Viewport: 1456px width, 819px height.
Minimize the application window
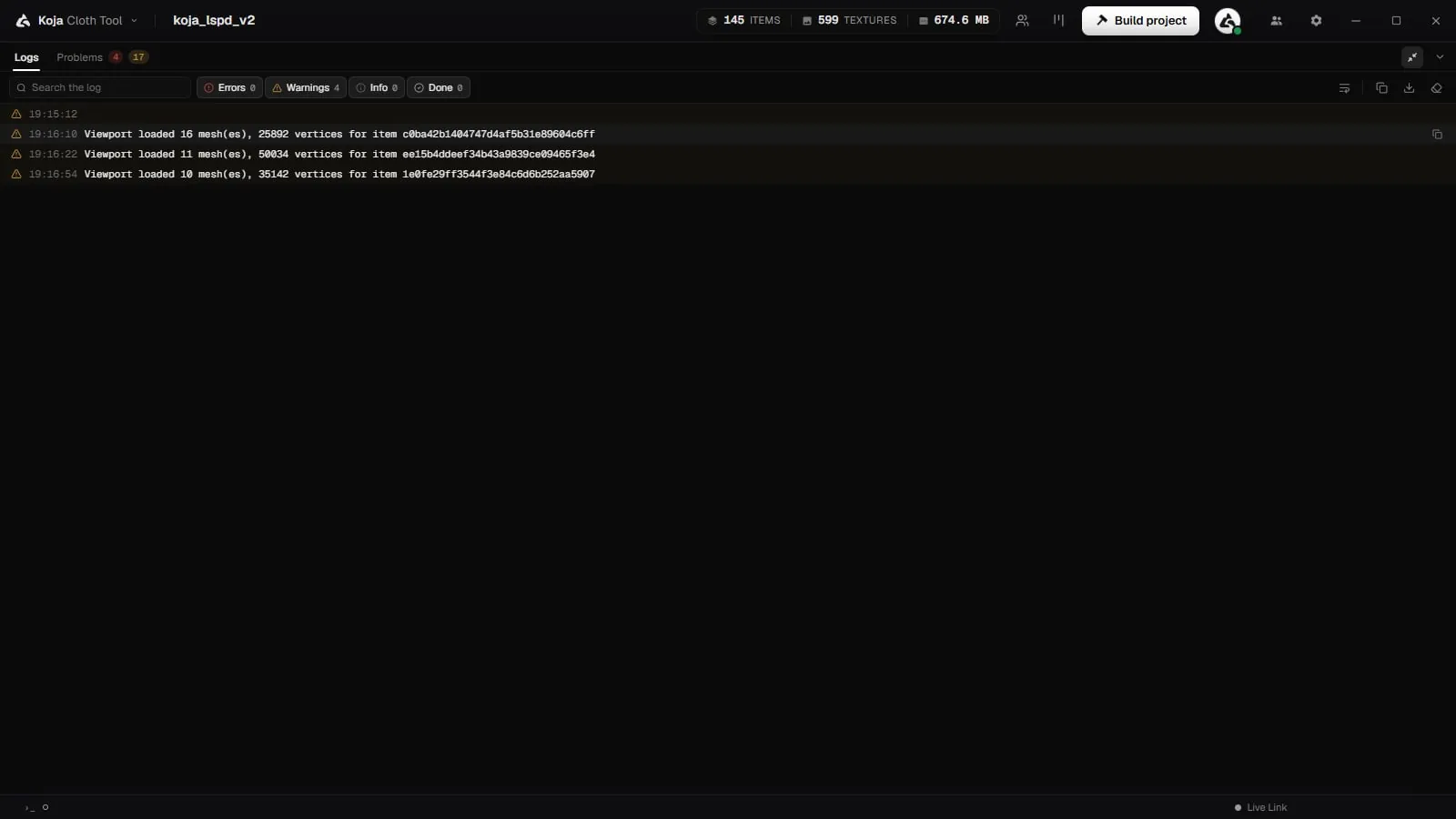click(x=1356, y=20)
